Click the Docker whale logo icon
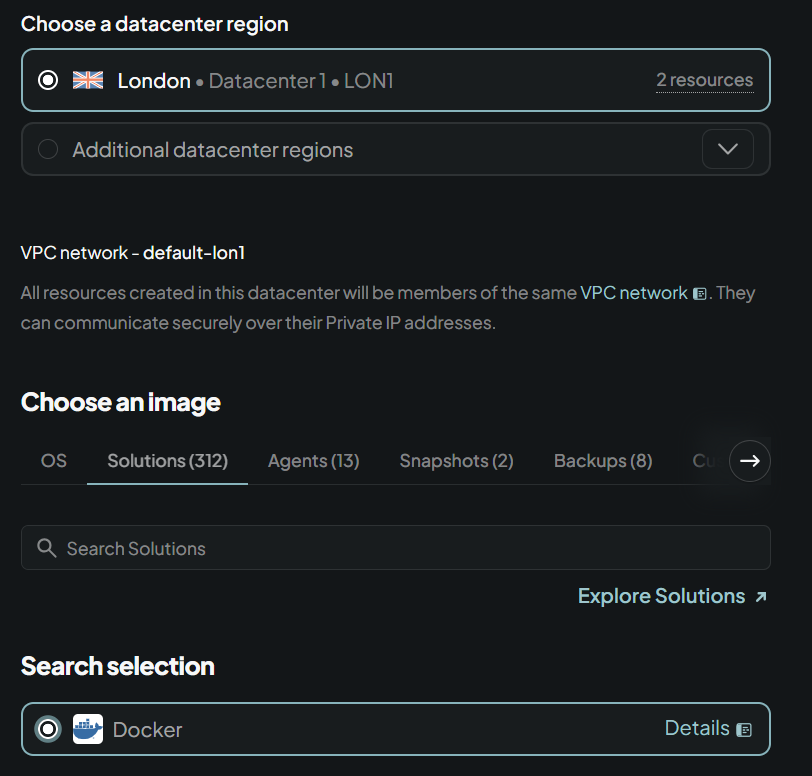 coord(88,729)
